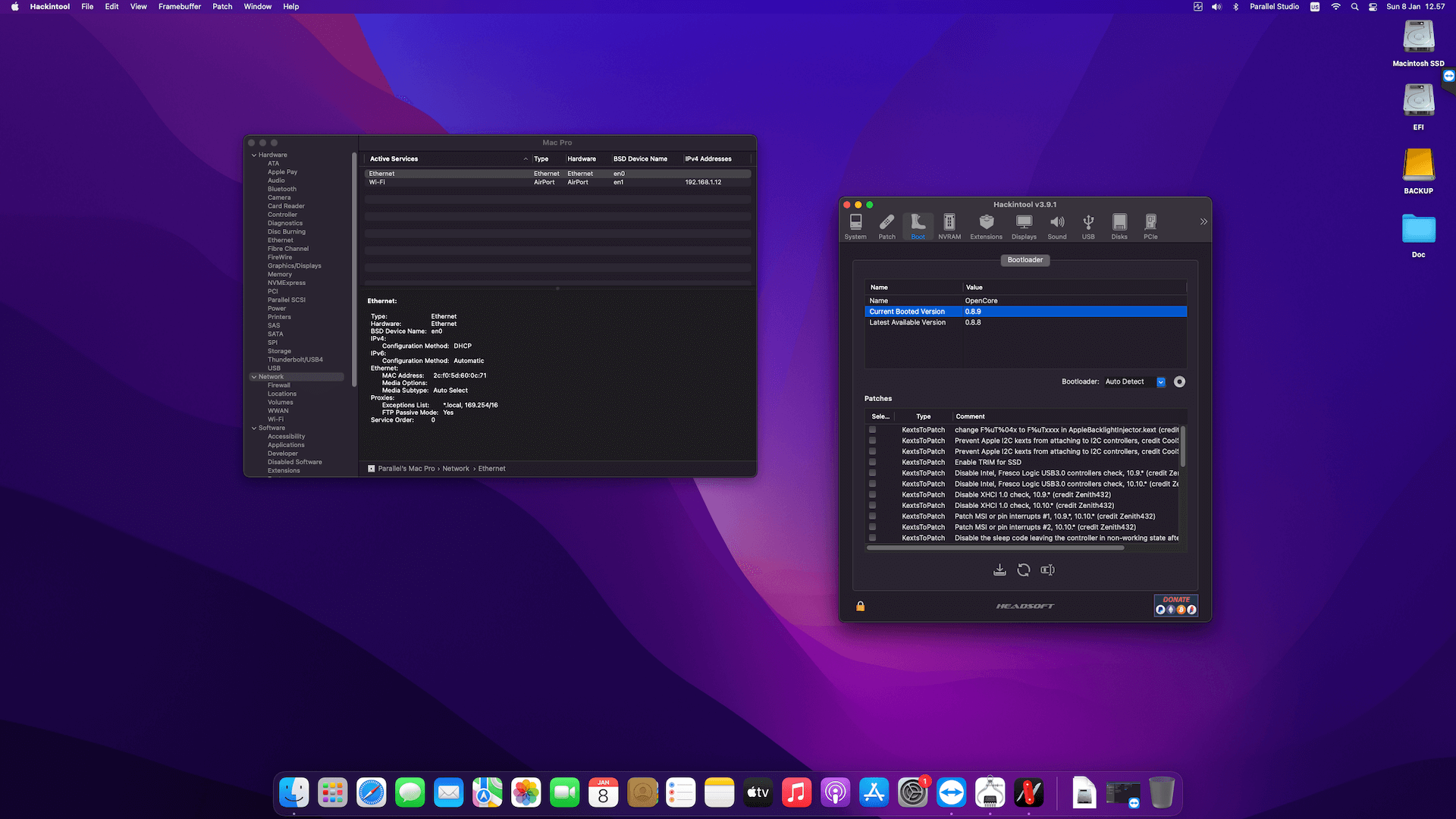Click the disc icon beside Bootloader dropdown
The image size is (1456, 819).
1179,381
